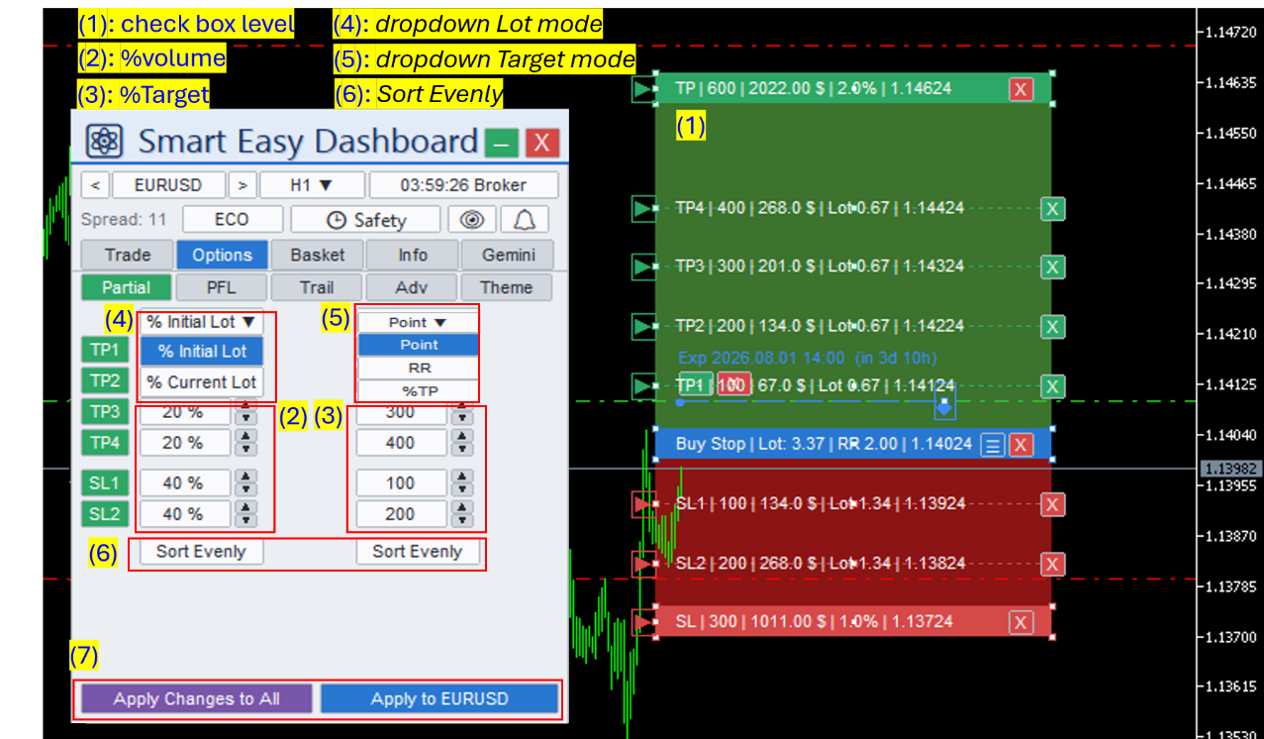The width and height of the screenshot is (1264, 739).
Task: Toggle the SL2 level button
Action: pyautogui.click(x=104, y=514)
